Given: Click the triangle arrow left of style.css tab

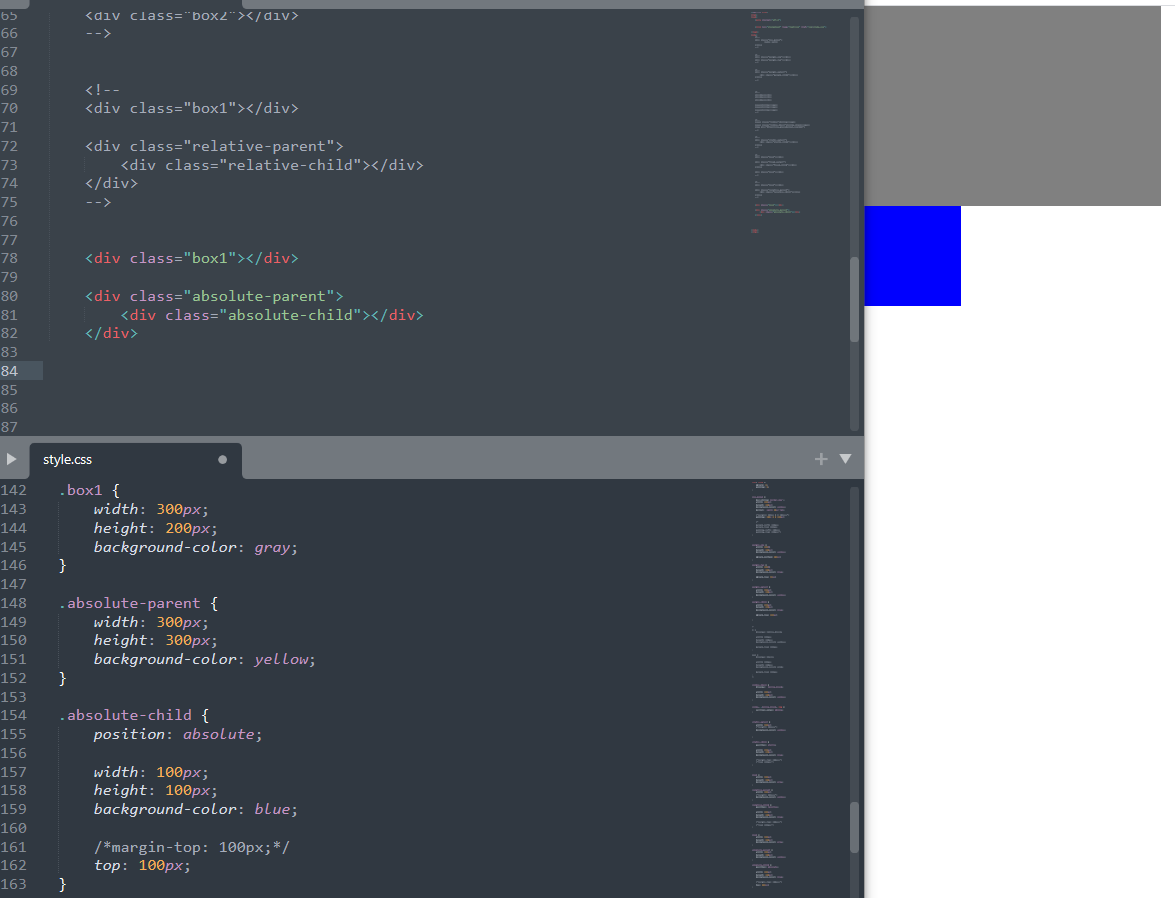Looking at the screenshot, I should (x=11, y=459).
